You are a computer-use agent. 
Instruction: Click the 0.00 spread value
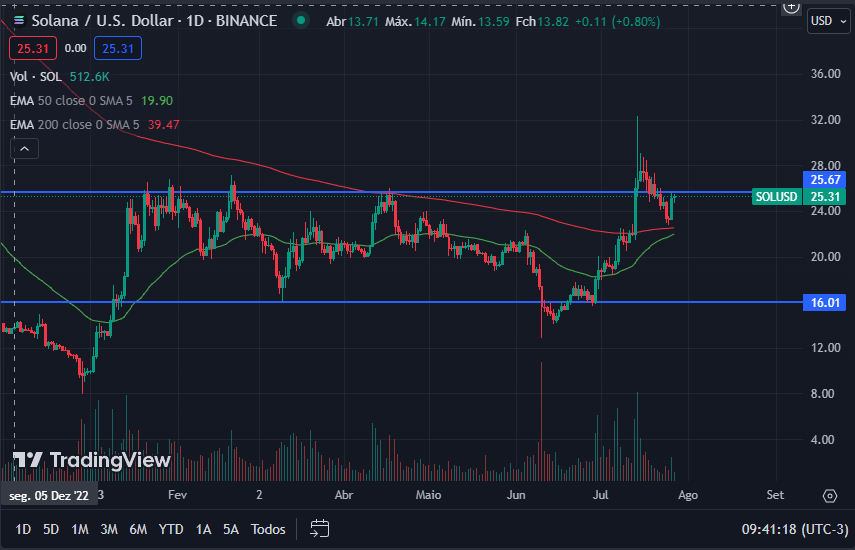coord(75,48)
